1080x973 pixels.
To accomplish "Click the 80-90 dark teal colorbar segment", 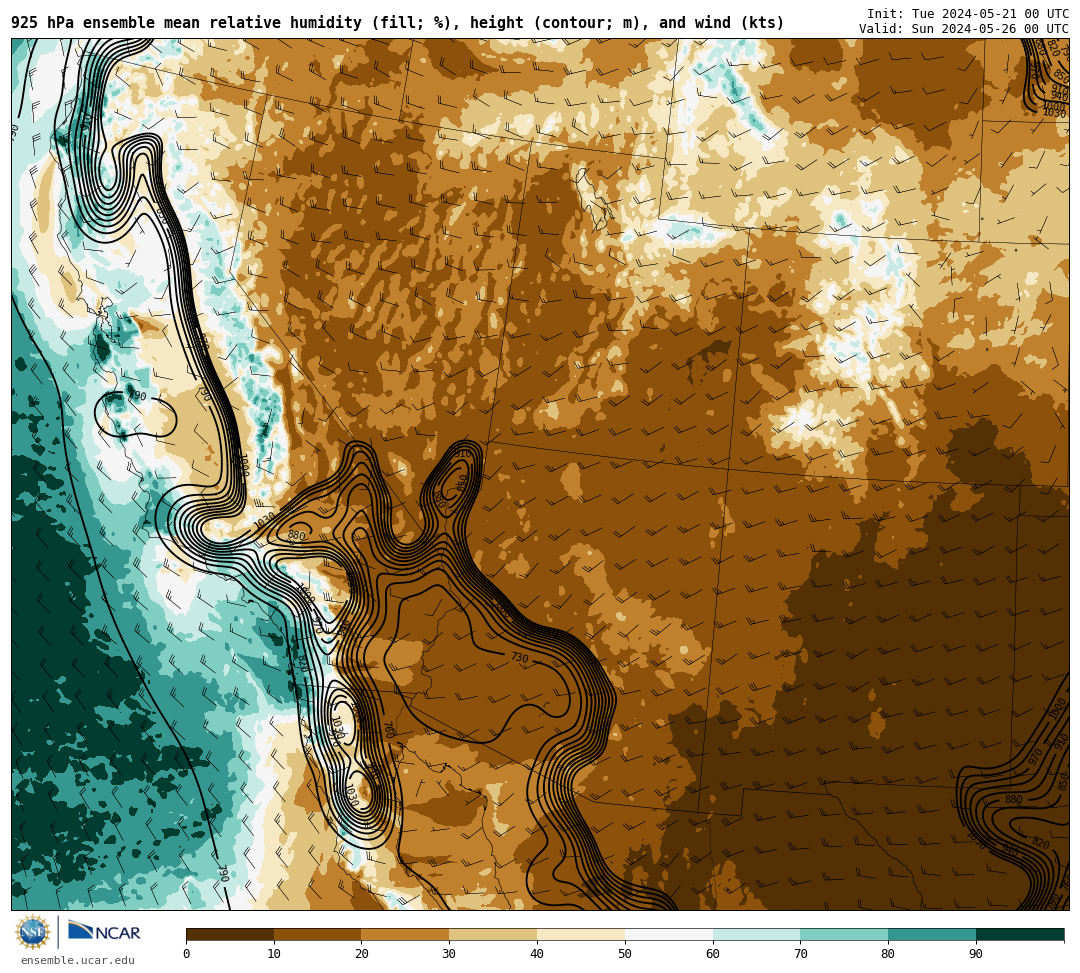I will 932,934.
